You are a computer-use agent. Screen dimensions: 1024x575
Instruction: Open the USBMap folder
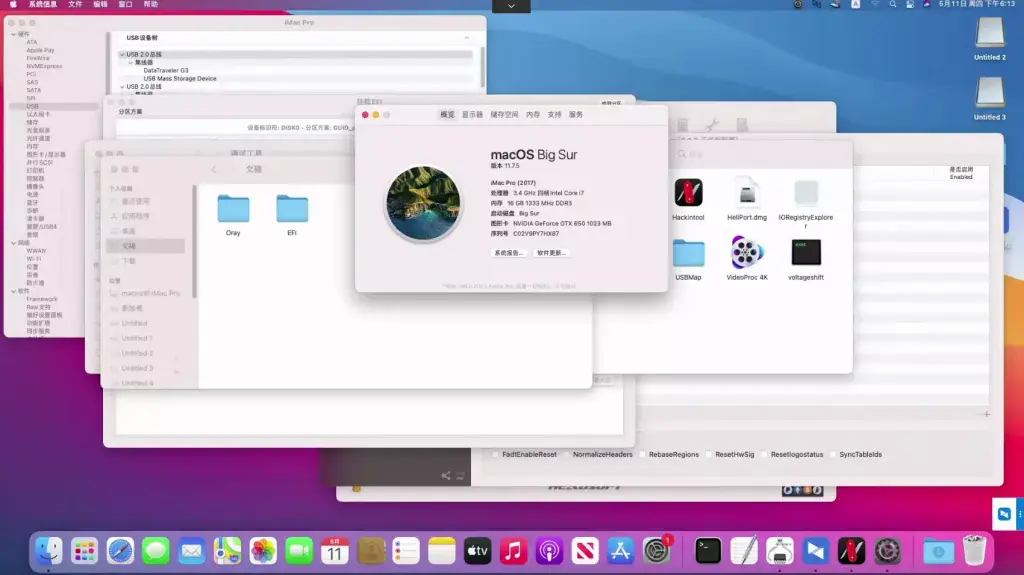coord(688,254)
